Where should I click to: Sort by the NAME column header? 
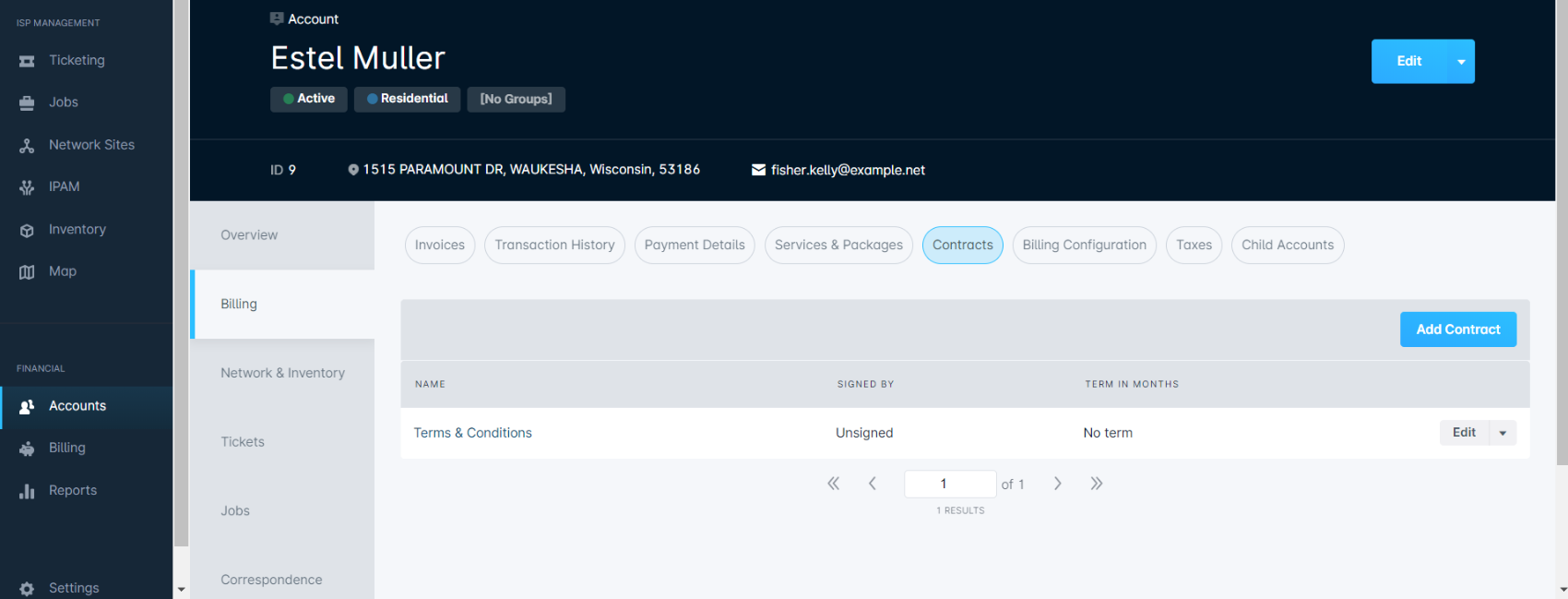click(430, 384)
